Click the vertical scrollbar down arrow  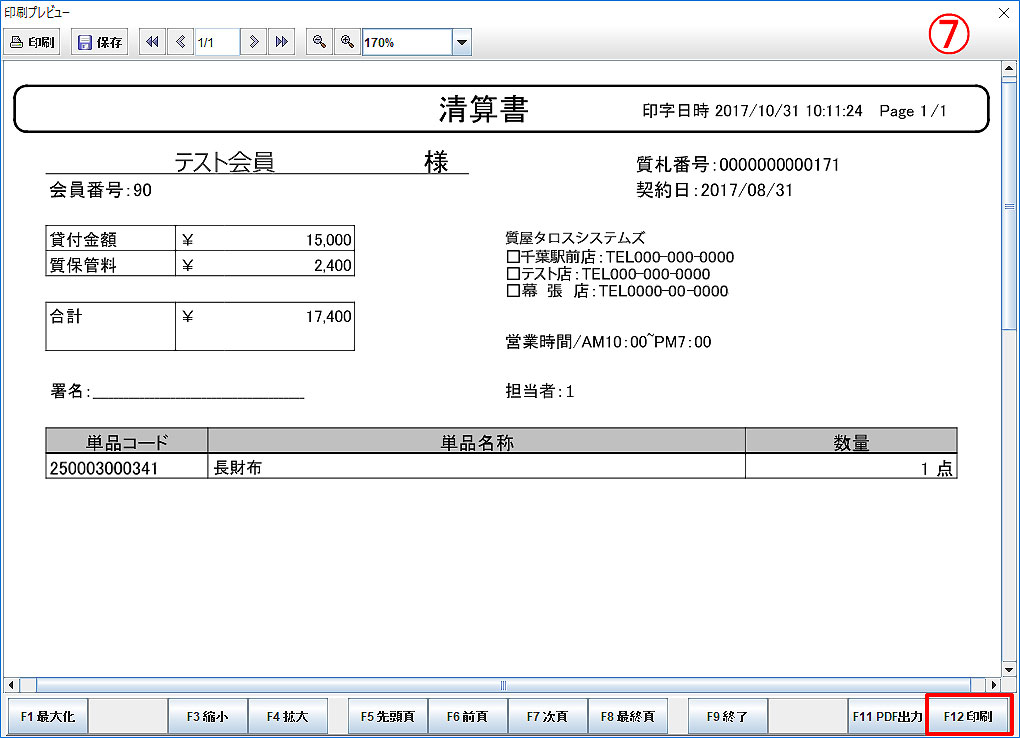1008,668
